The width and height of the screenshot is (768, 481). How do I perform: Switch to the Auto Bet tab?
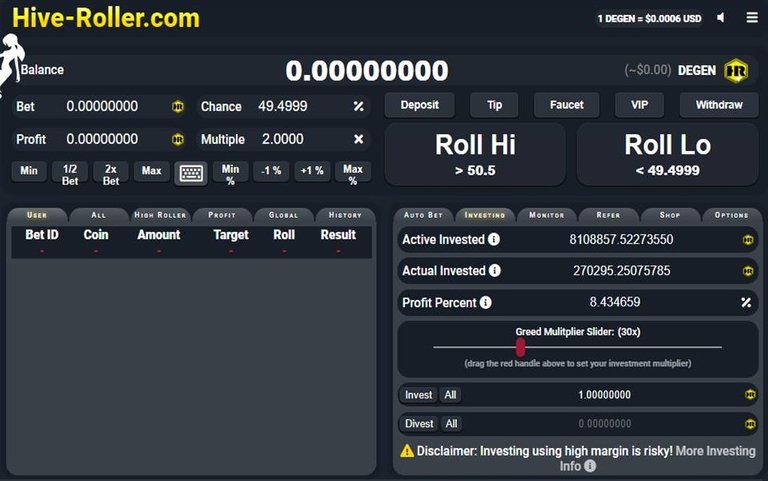tap(423, 215)
